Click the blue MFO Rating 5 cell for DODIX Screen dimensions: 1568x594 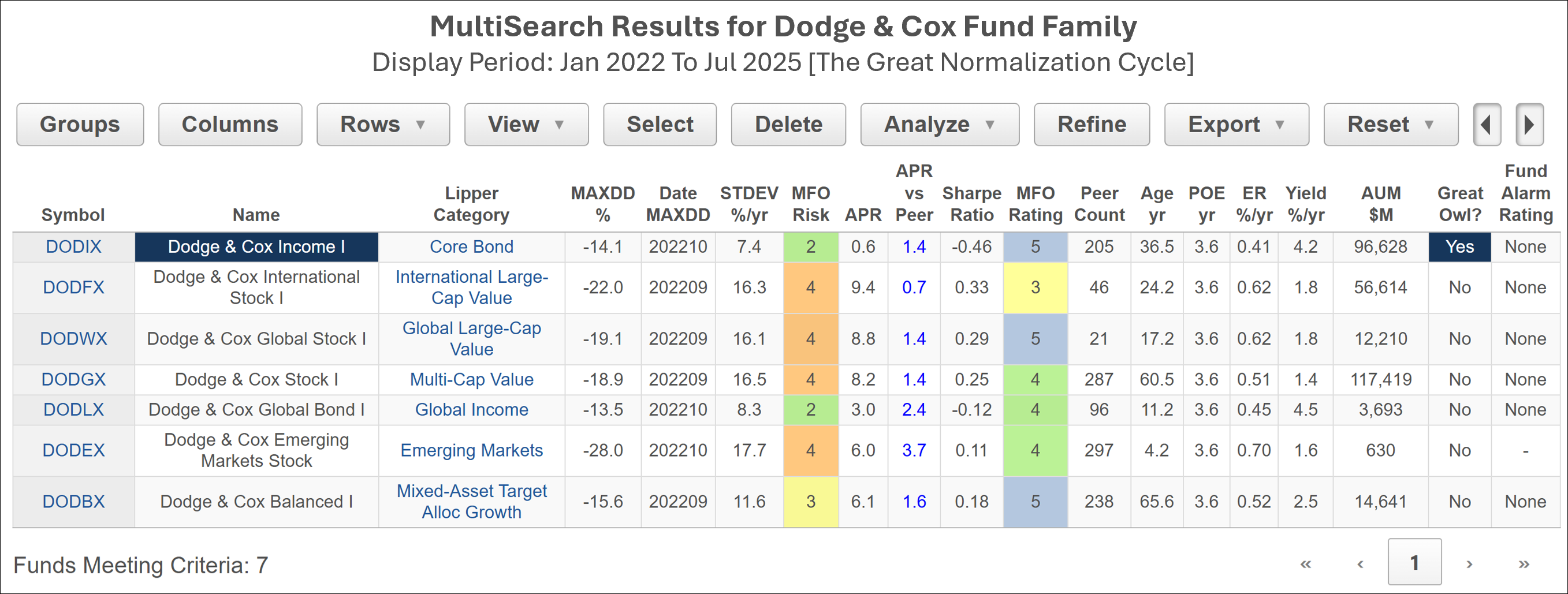pos(1036,247)
